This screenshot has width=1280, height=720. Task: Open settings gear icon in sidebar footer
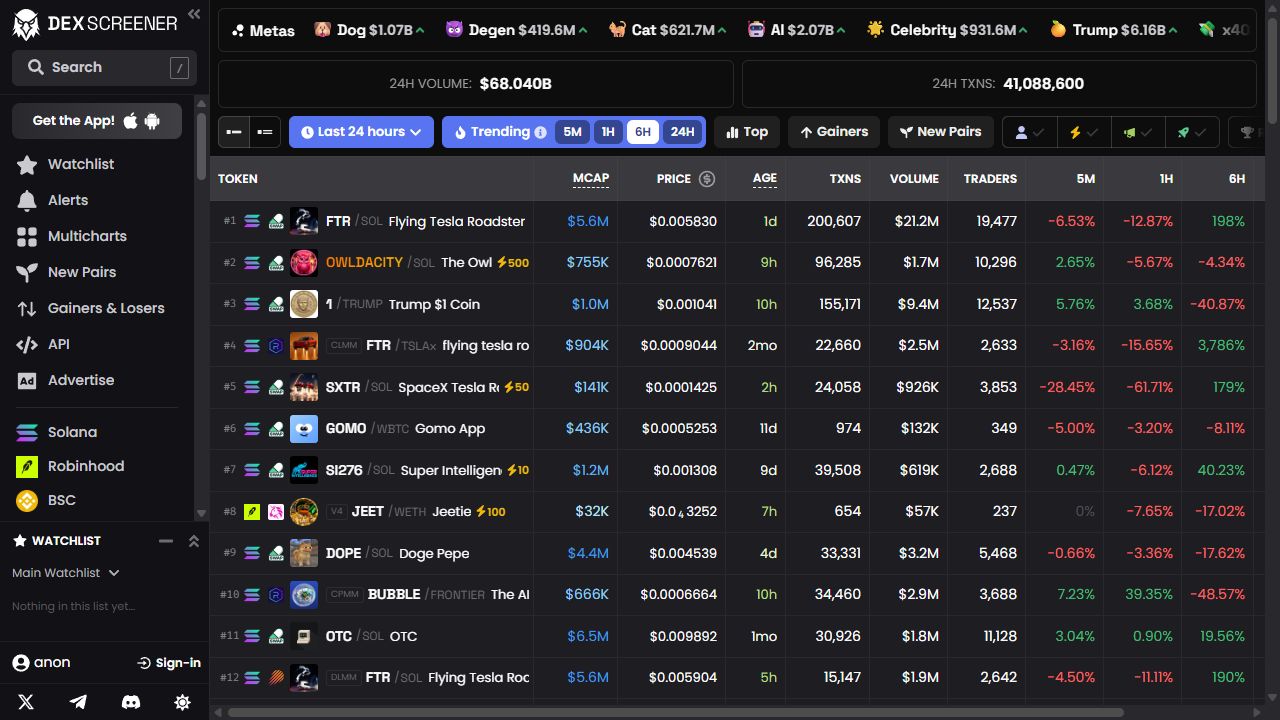coord(182,702)
